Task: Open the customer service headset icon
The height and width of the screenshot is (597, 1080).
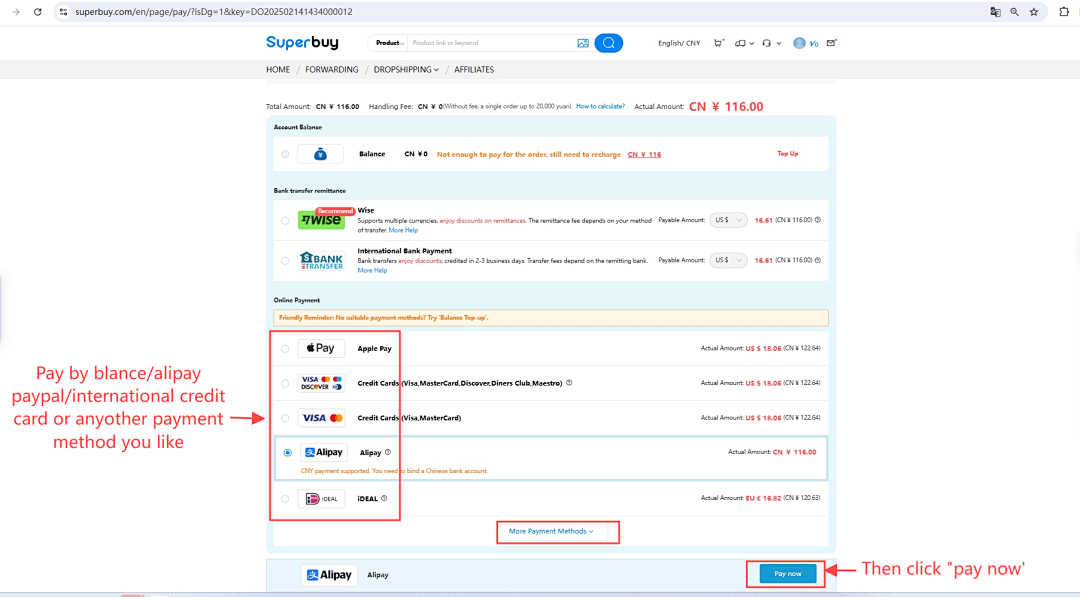Action: (767, 43)
